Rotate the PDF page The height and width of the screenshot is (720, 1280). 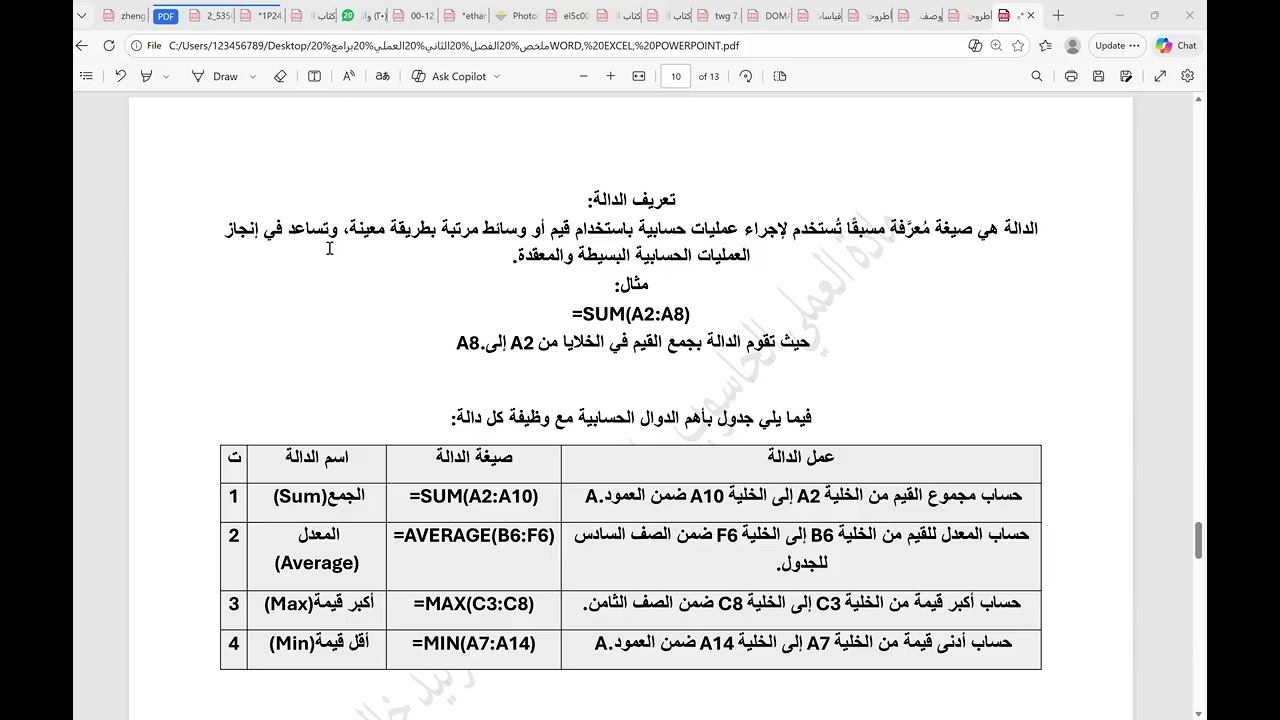click(x=746, y=76)
